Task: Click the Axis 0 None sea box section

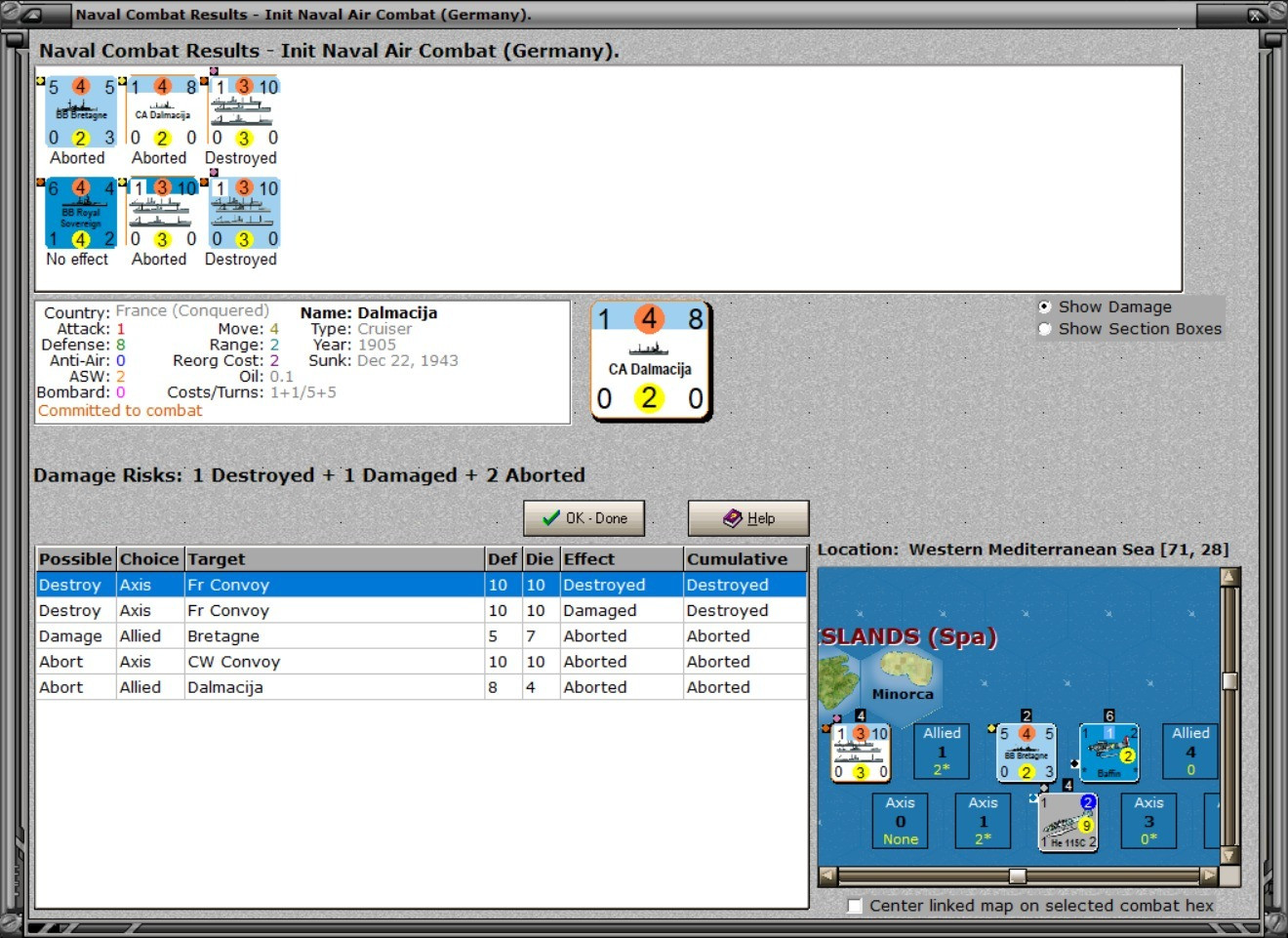Action: [901, 821]
